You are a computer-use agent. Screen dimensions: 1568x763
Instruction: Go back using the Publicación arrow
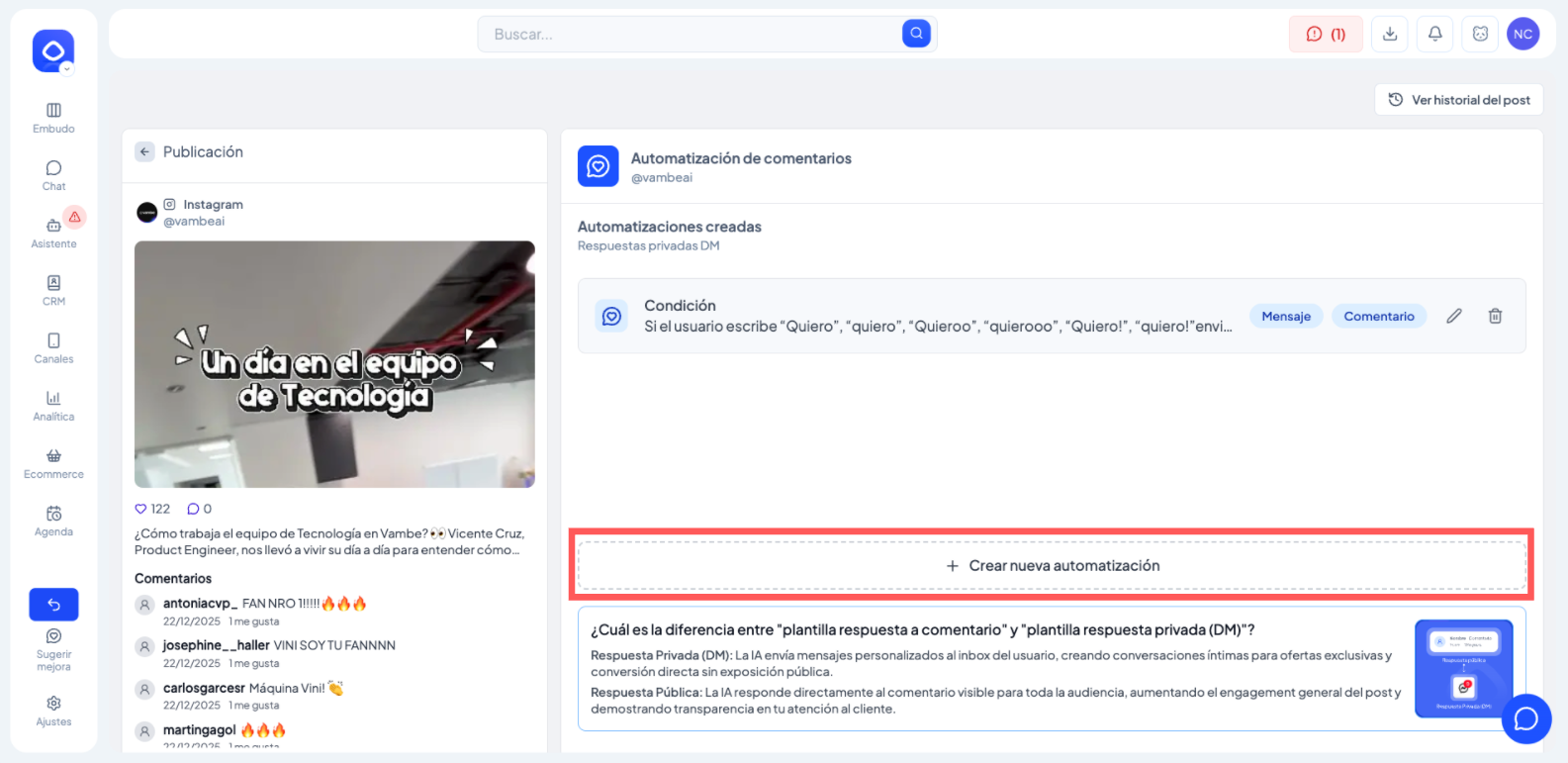coord(145,152)
